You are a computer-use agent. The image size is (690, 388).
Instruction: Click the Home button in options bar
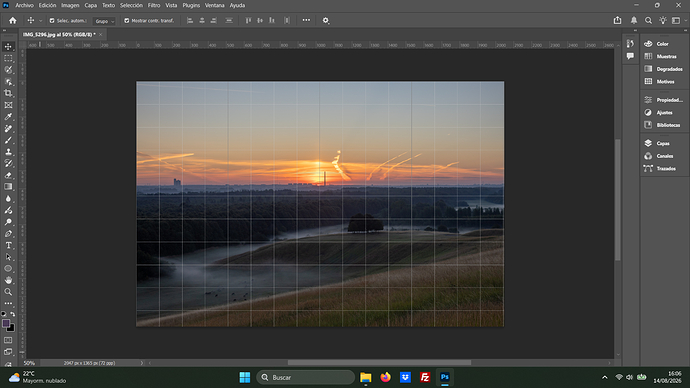[13, 20]
